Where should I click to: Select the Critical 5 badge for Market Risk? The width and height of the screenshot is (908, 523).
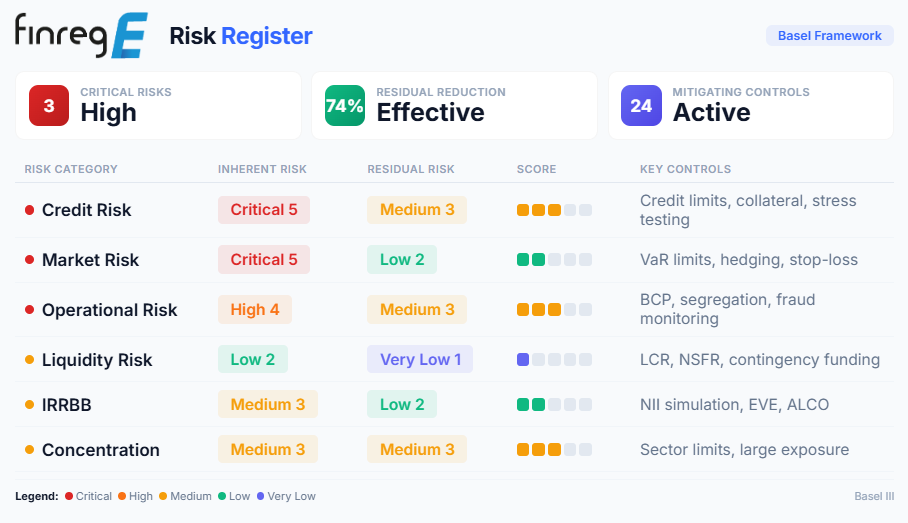264,259
